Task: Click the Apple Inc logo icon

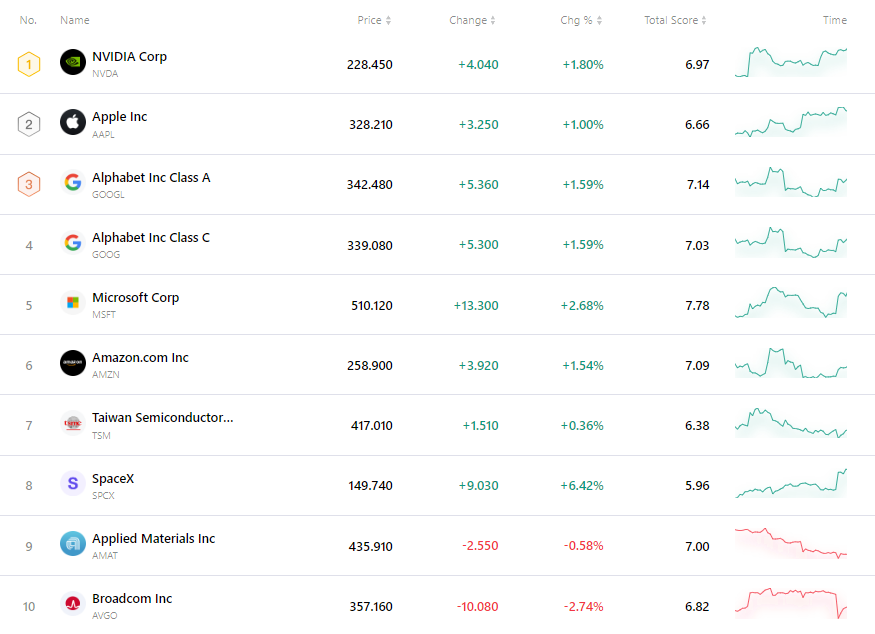Action: (x=73, y=122)
